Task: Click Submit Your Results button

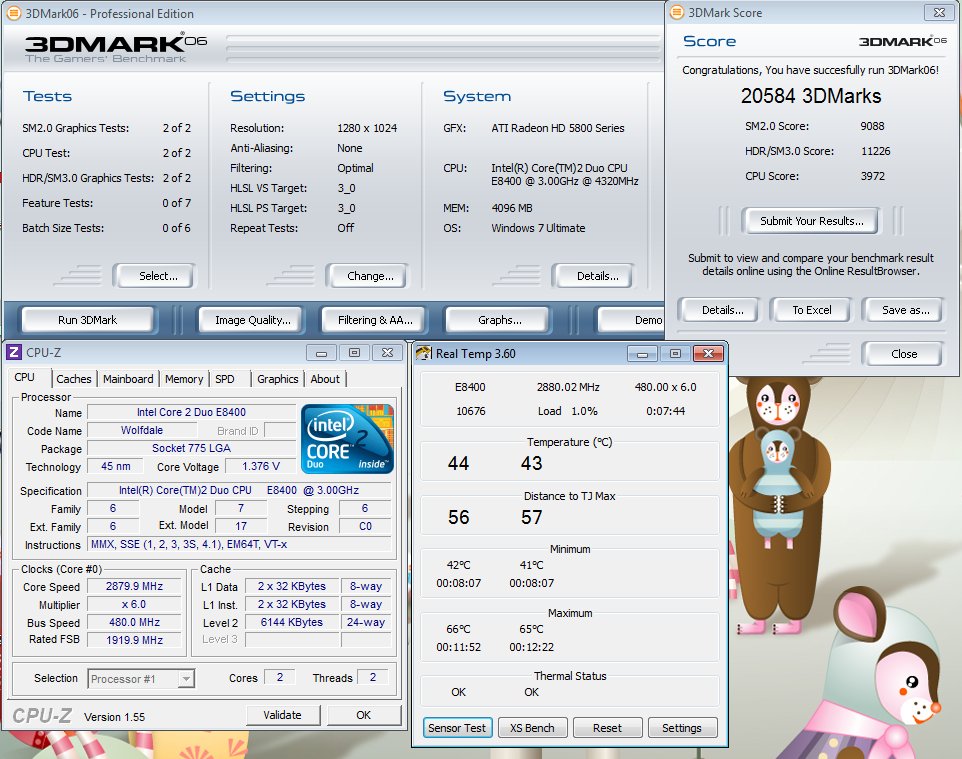Action: click(x=811, y=221)
